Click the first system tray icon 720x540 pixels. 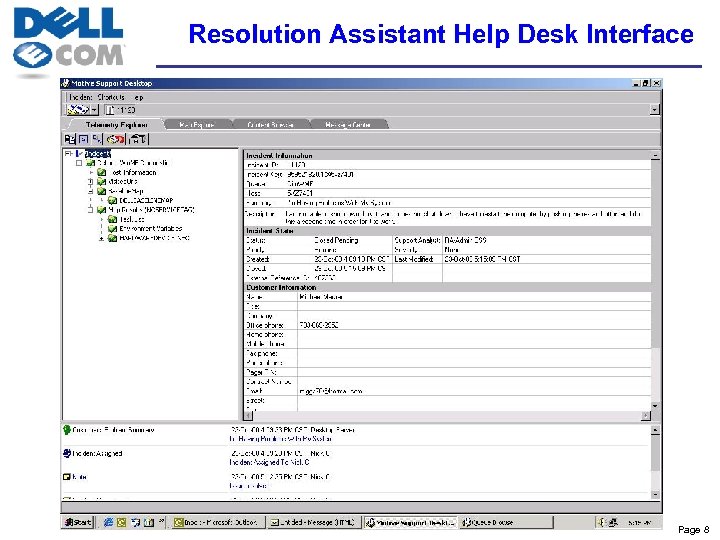pos(602,522)
